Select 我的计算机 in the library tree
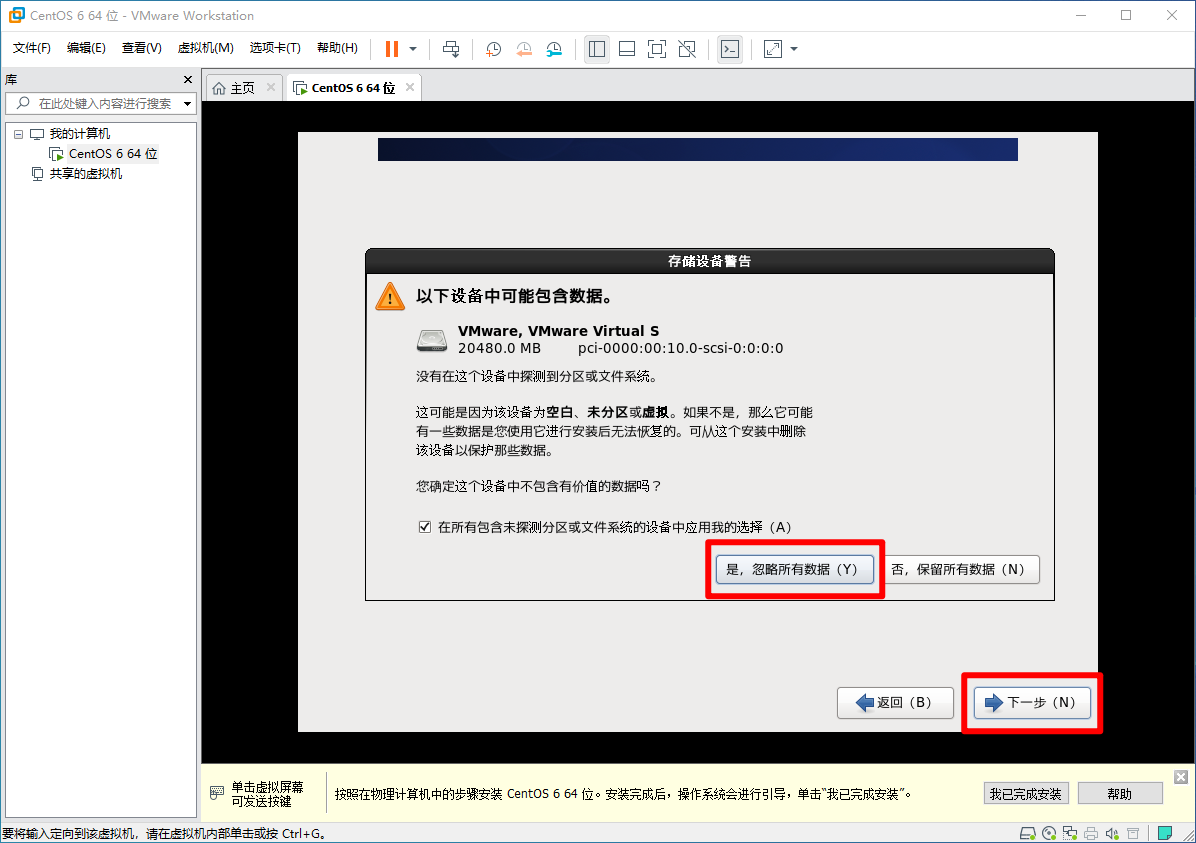 pyautogui.click(x=79, y=134)
